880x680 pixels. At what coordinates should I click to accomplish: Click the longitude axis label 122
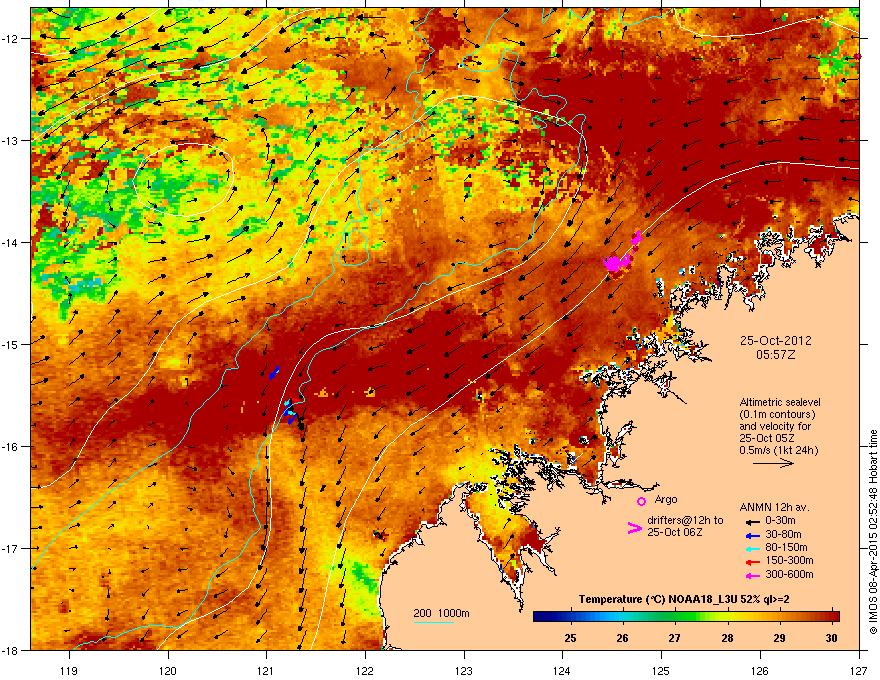[365, 670]
